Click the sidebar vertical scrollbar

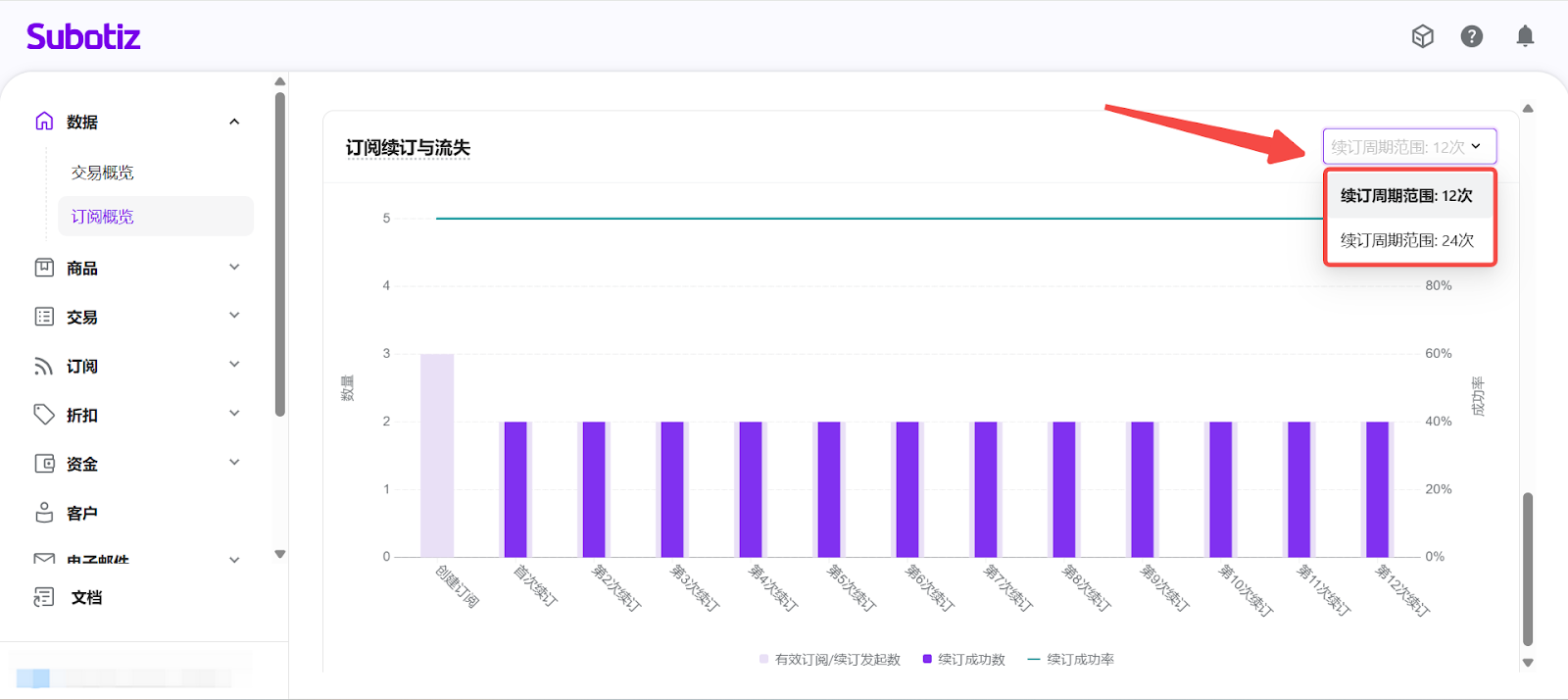[280, 255]
